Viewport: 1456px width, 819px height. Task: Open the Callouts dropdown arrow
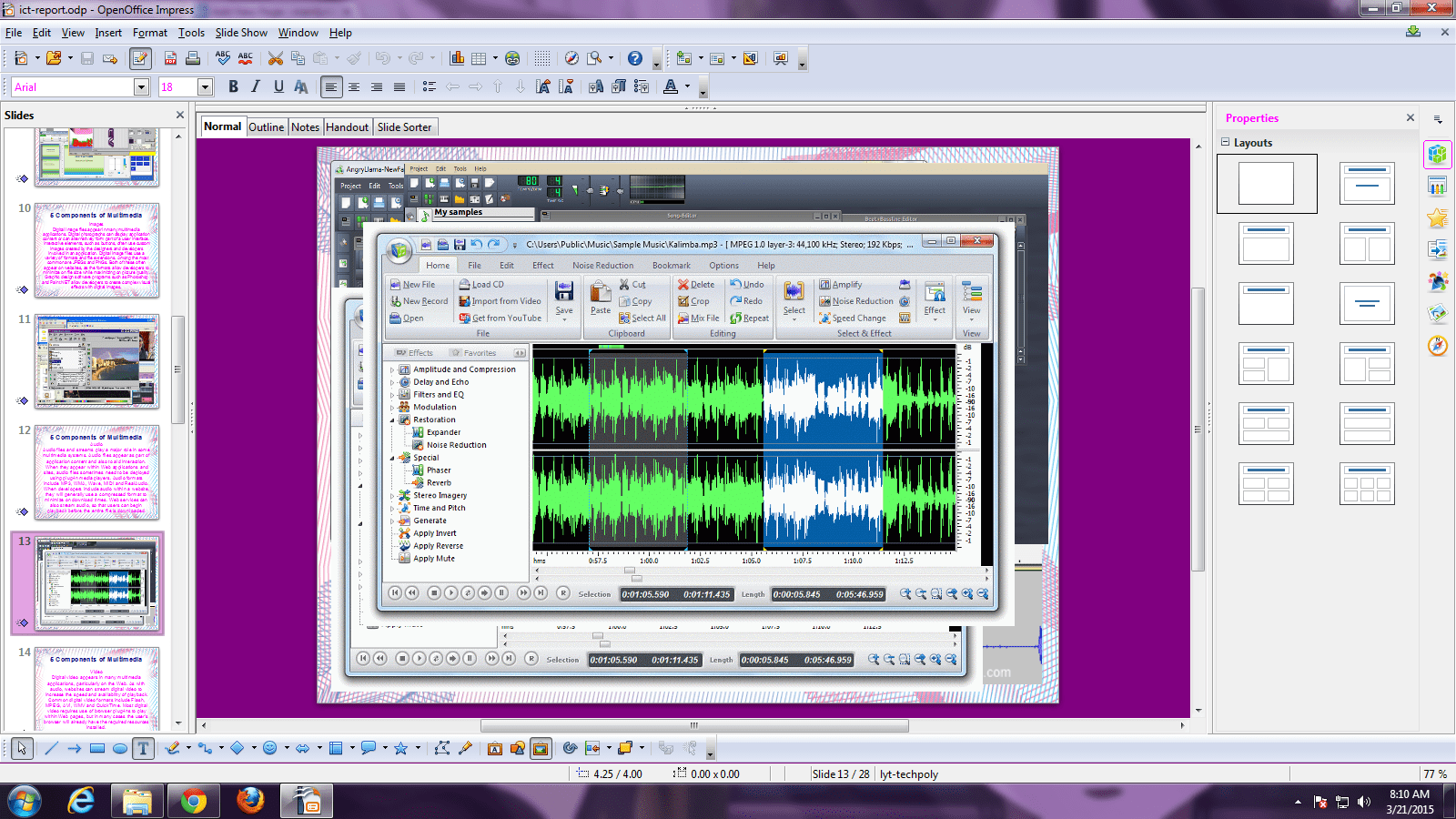pos(385,748)
